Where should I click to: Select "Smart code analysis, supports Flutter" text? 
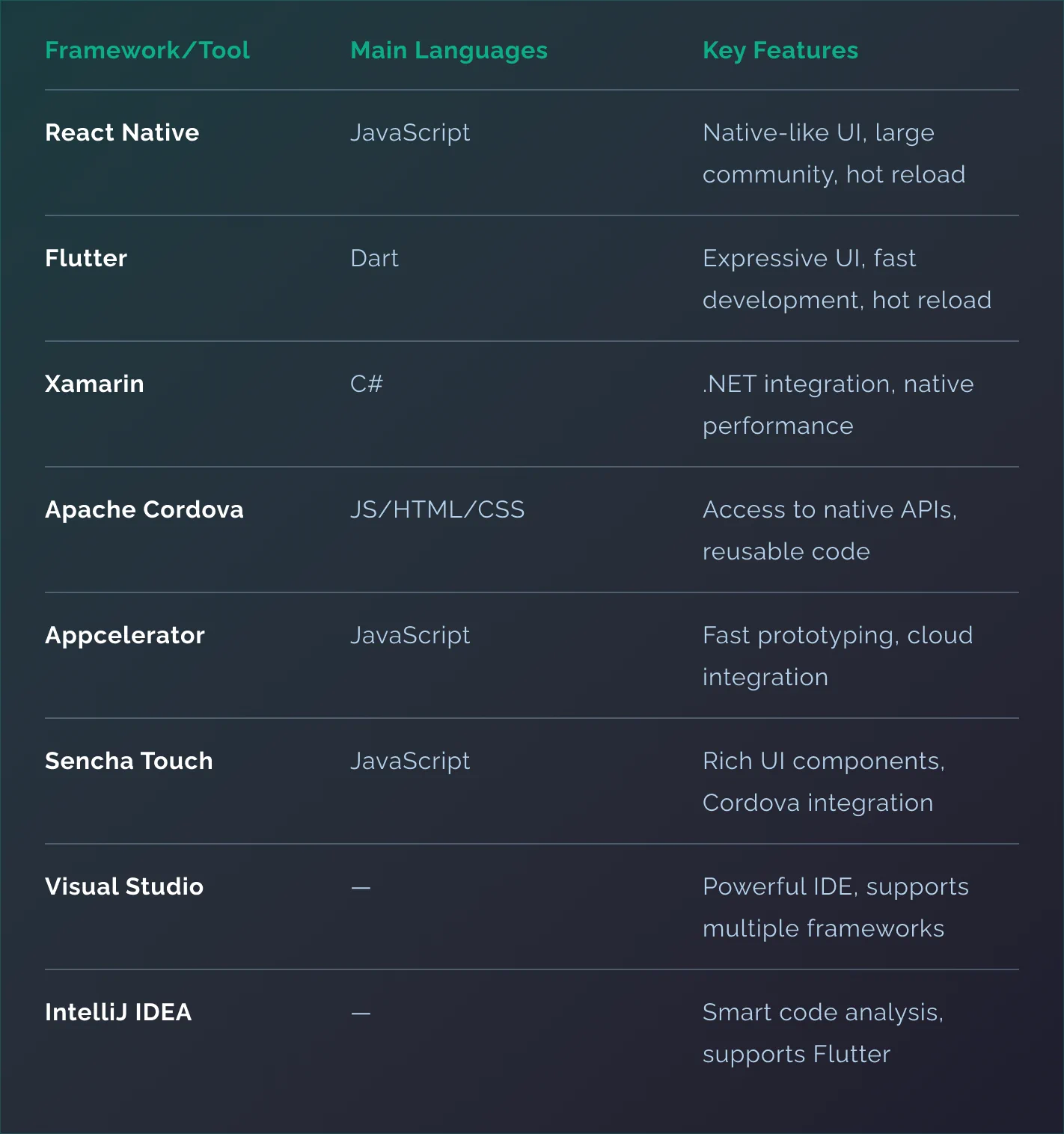823,1033
